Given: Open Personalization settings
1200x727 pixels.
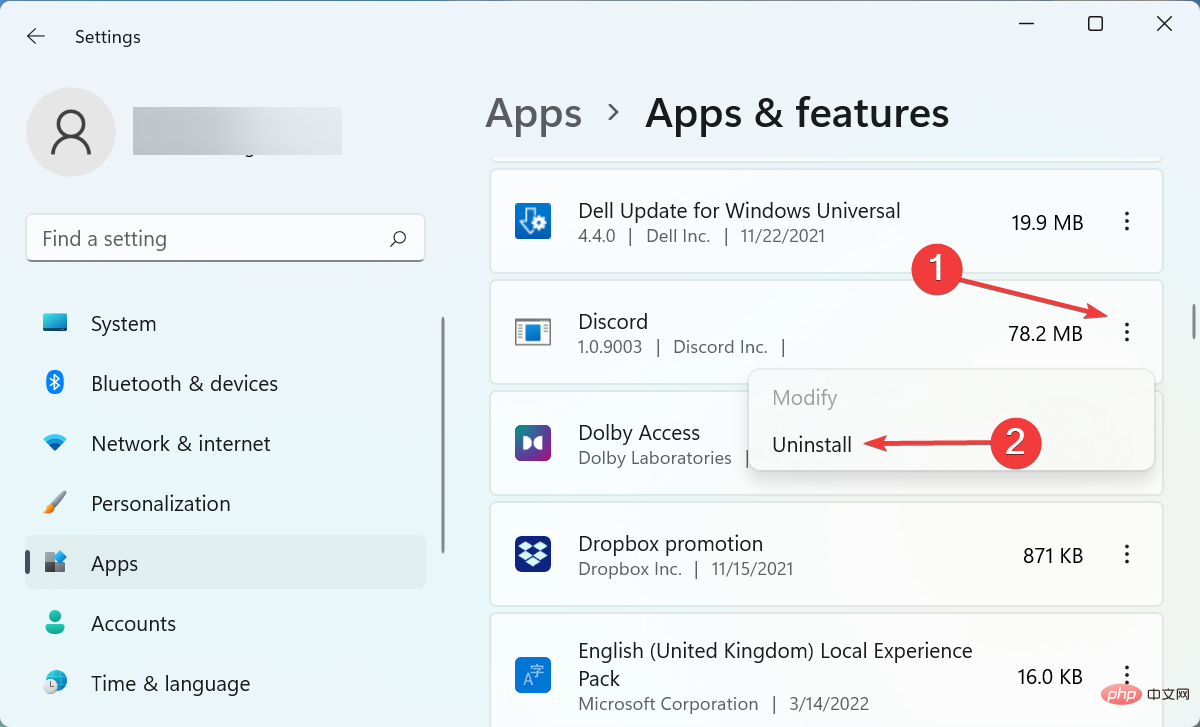Looking at the screenshot, I should coord(225,503).
